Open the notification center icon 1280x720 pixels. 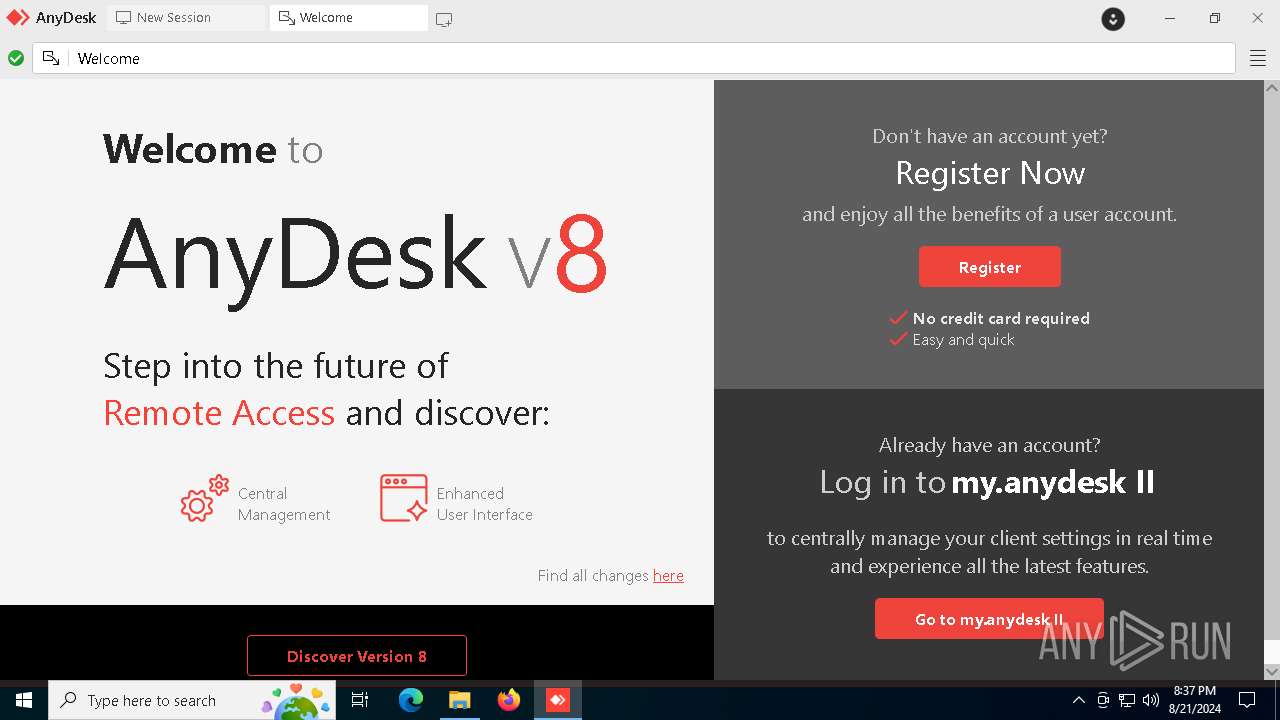(x=1247, y=700)
